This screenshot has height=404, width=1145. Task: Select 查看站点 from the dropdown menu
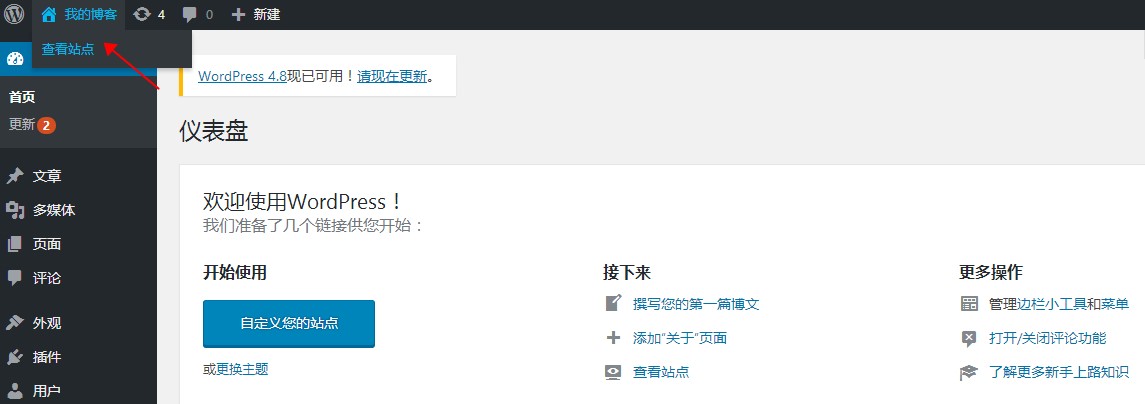68,49
